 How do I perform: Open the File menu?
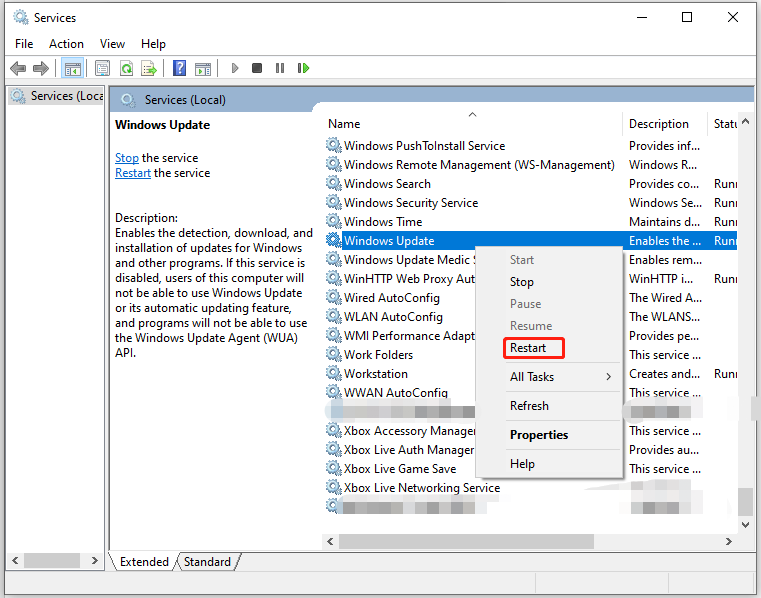(24, 44)
